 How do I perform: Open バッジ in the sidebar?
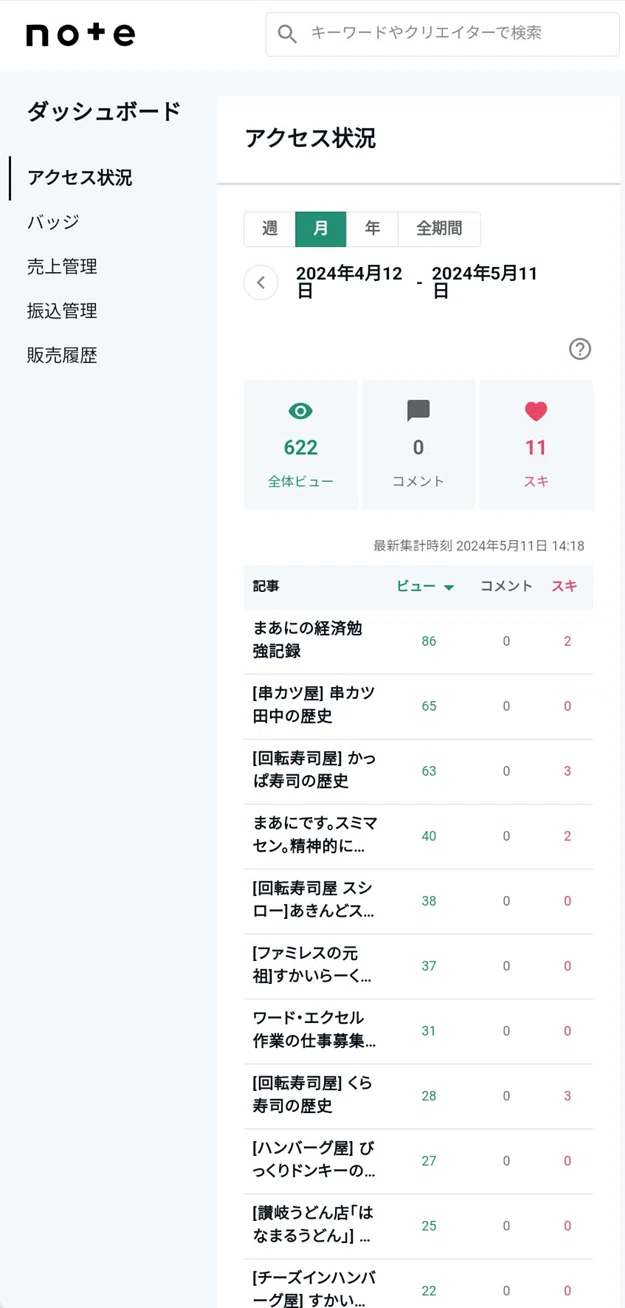pos(53,222)
